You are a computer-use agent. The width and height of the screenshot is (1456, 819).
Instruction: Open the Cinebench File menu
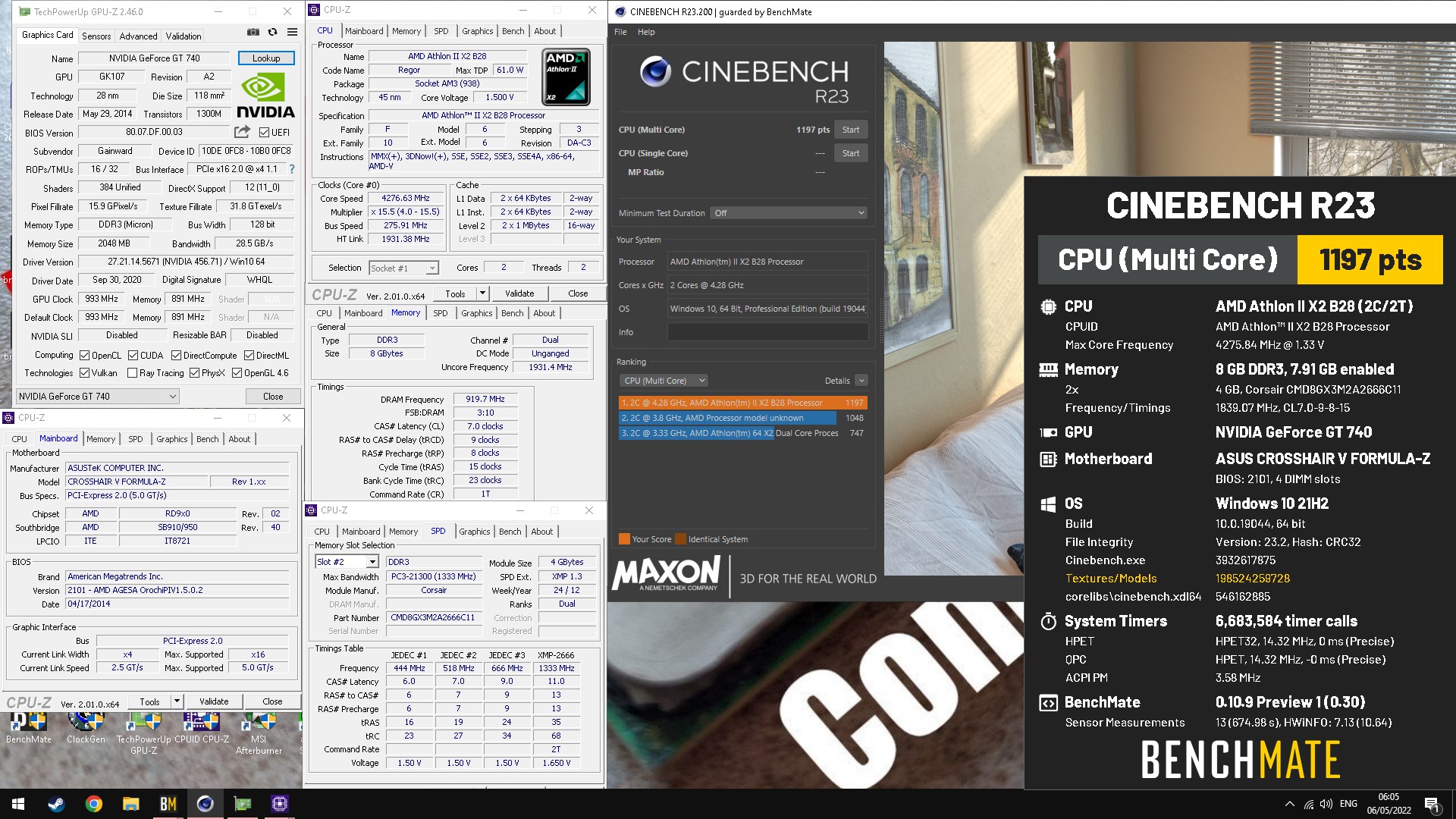620,32
